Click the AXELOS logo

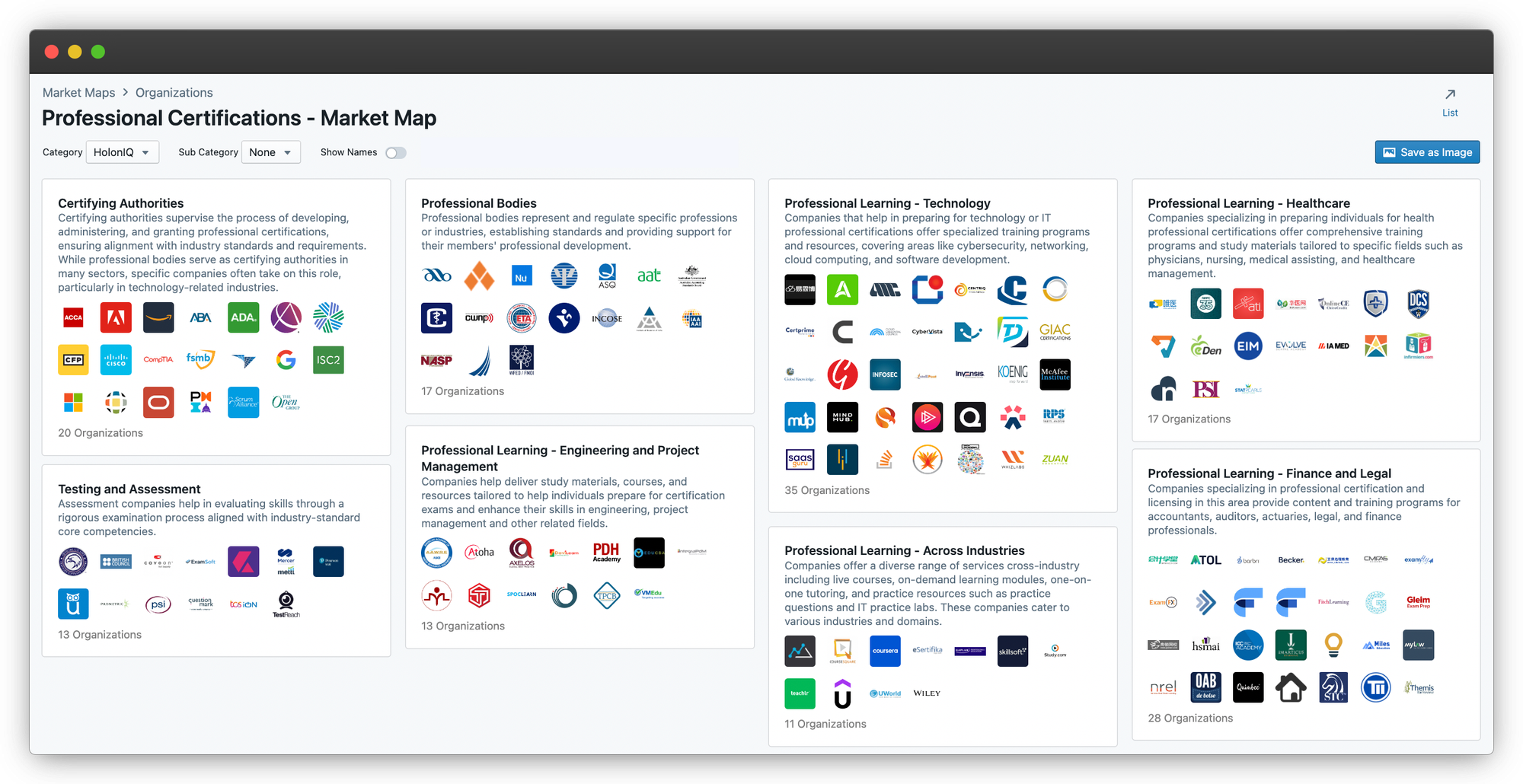pos(522,553)
